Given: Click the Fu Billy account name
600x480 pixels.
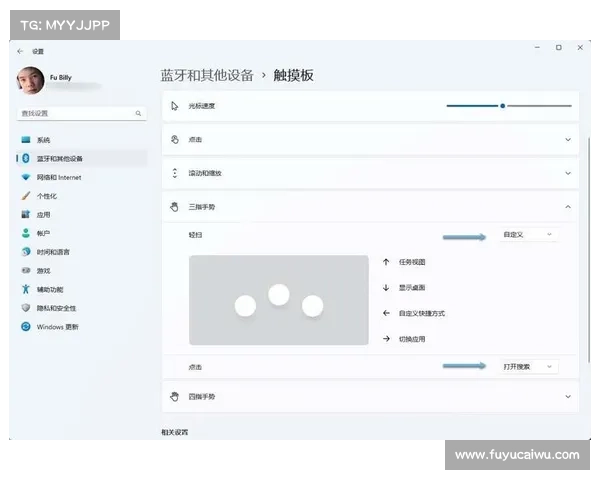Looking at the screenshot, I should [60, 77].
